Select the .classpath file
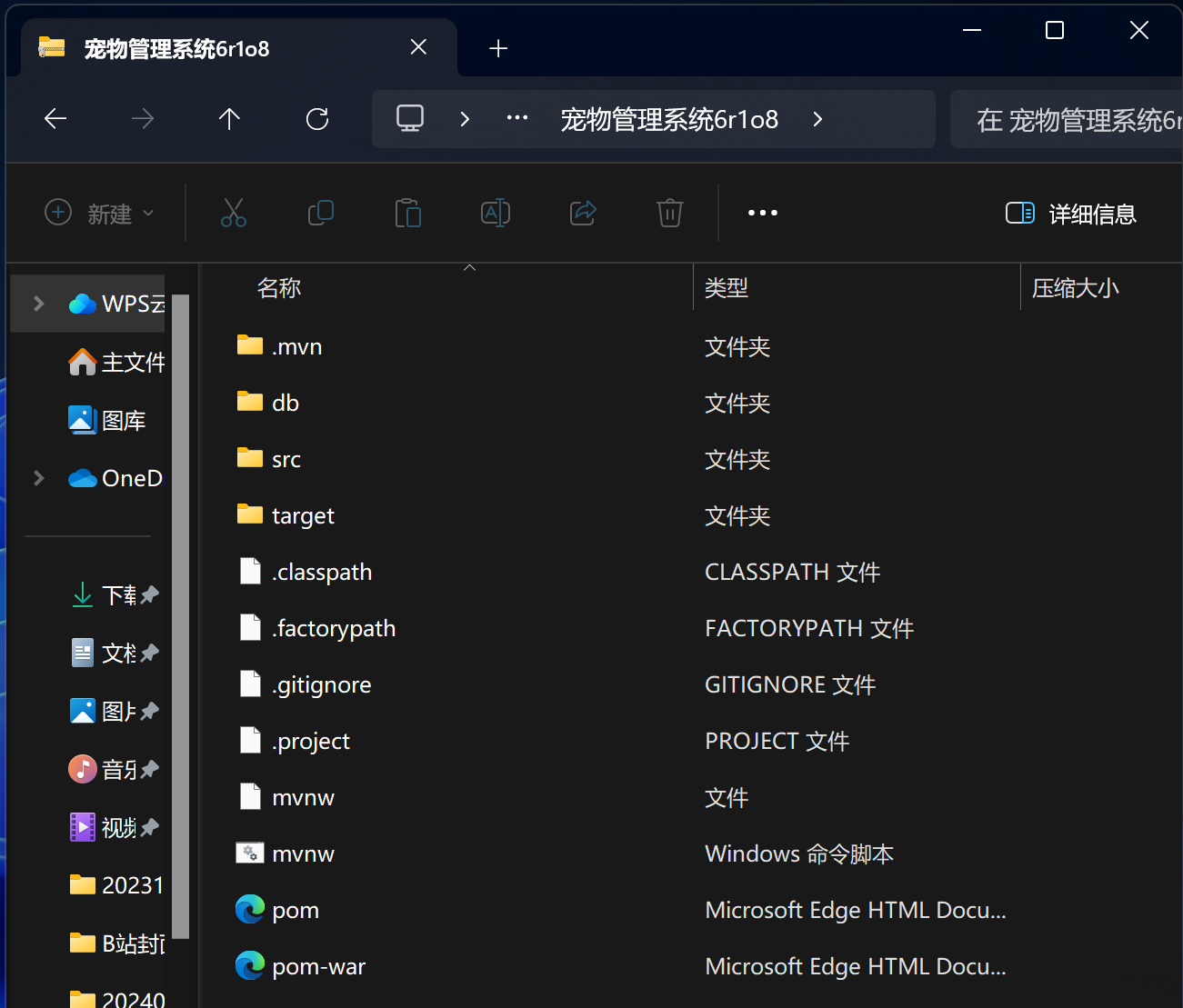Image resolution: width=1183 pixels, height=1008 pixels. (322, 572)
